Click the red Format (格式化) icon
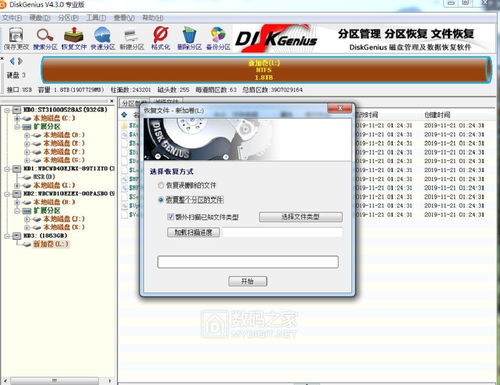 [x=161, y=38]
